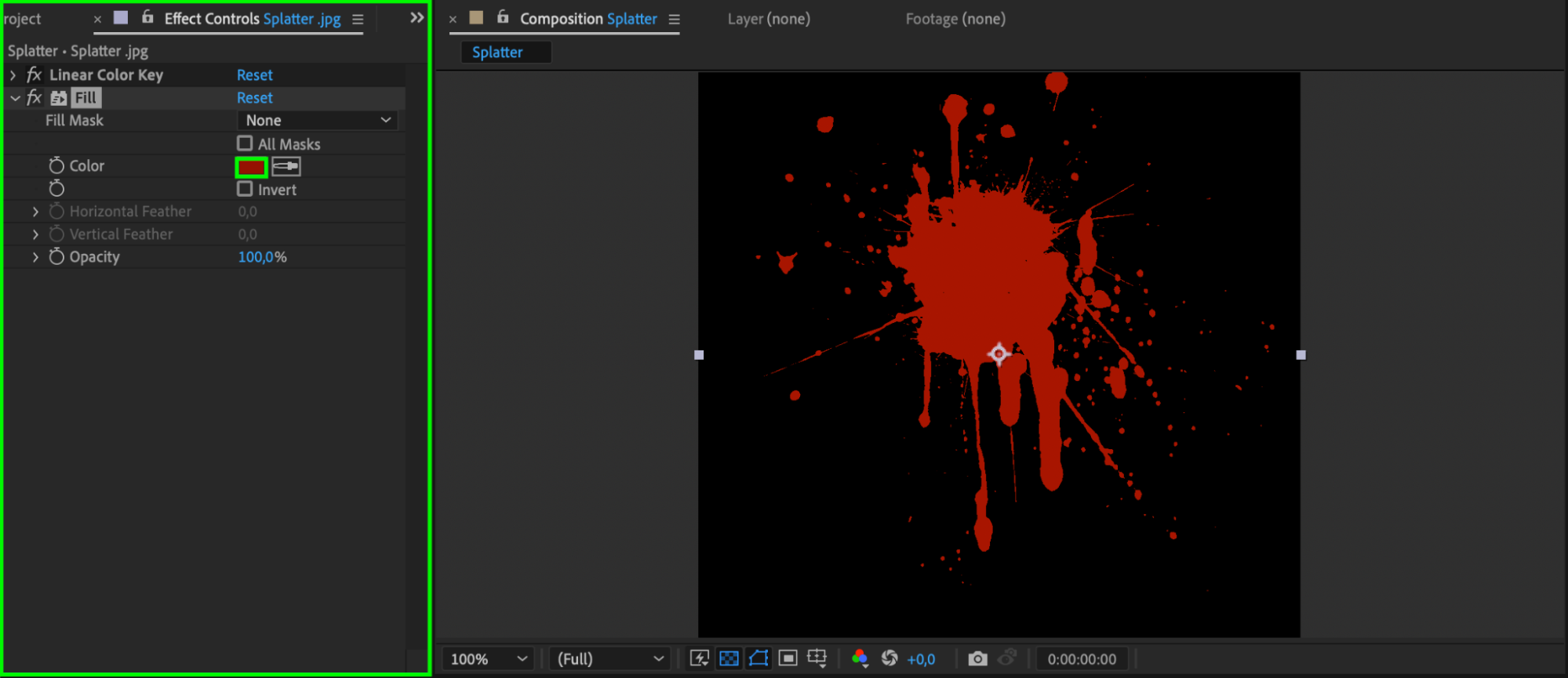
Task: Toggle mask and shape path visibility
Action: (759, 658)
